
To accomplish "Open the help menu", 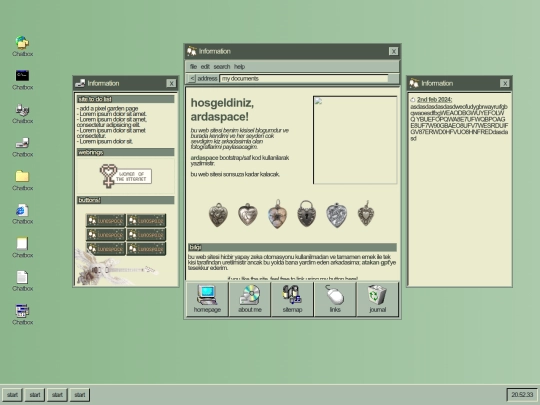I will click(x=239, y=66).
